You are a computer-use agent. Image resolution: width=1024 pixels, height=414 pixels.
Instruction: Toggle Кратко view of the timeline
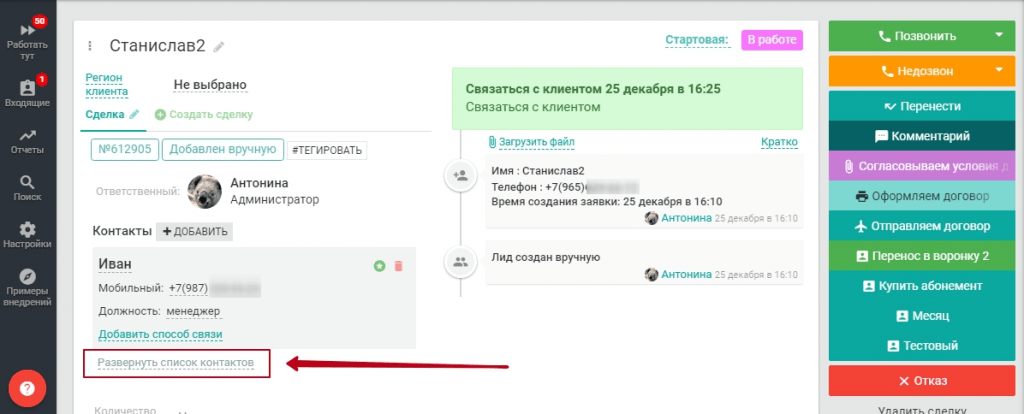click(779, 142)
